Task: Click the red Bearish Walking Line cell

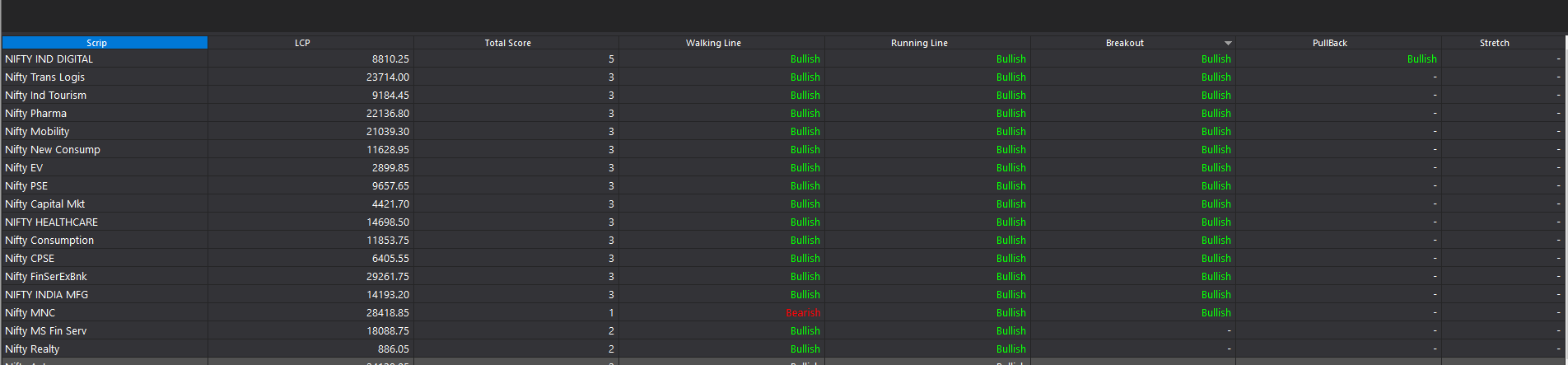Action: click(x=803, y=312)
